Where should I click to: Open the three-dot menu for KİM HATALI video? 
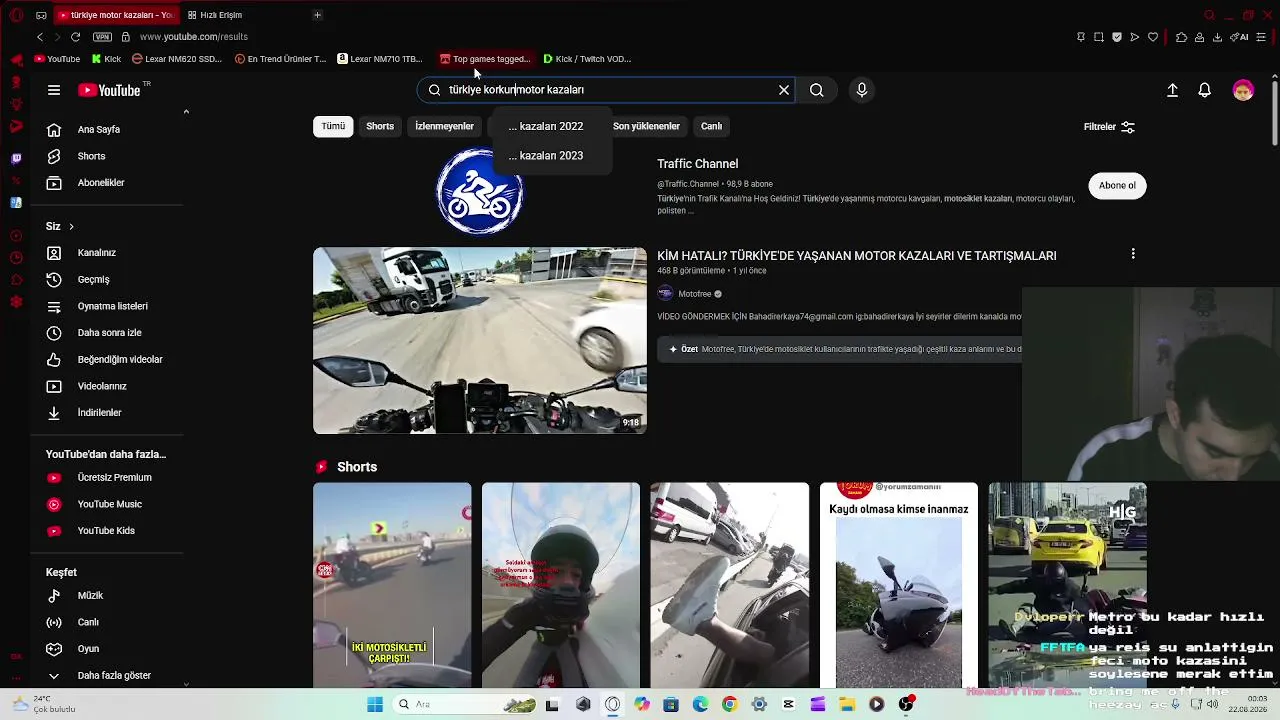pos(1133,254)
